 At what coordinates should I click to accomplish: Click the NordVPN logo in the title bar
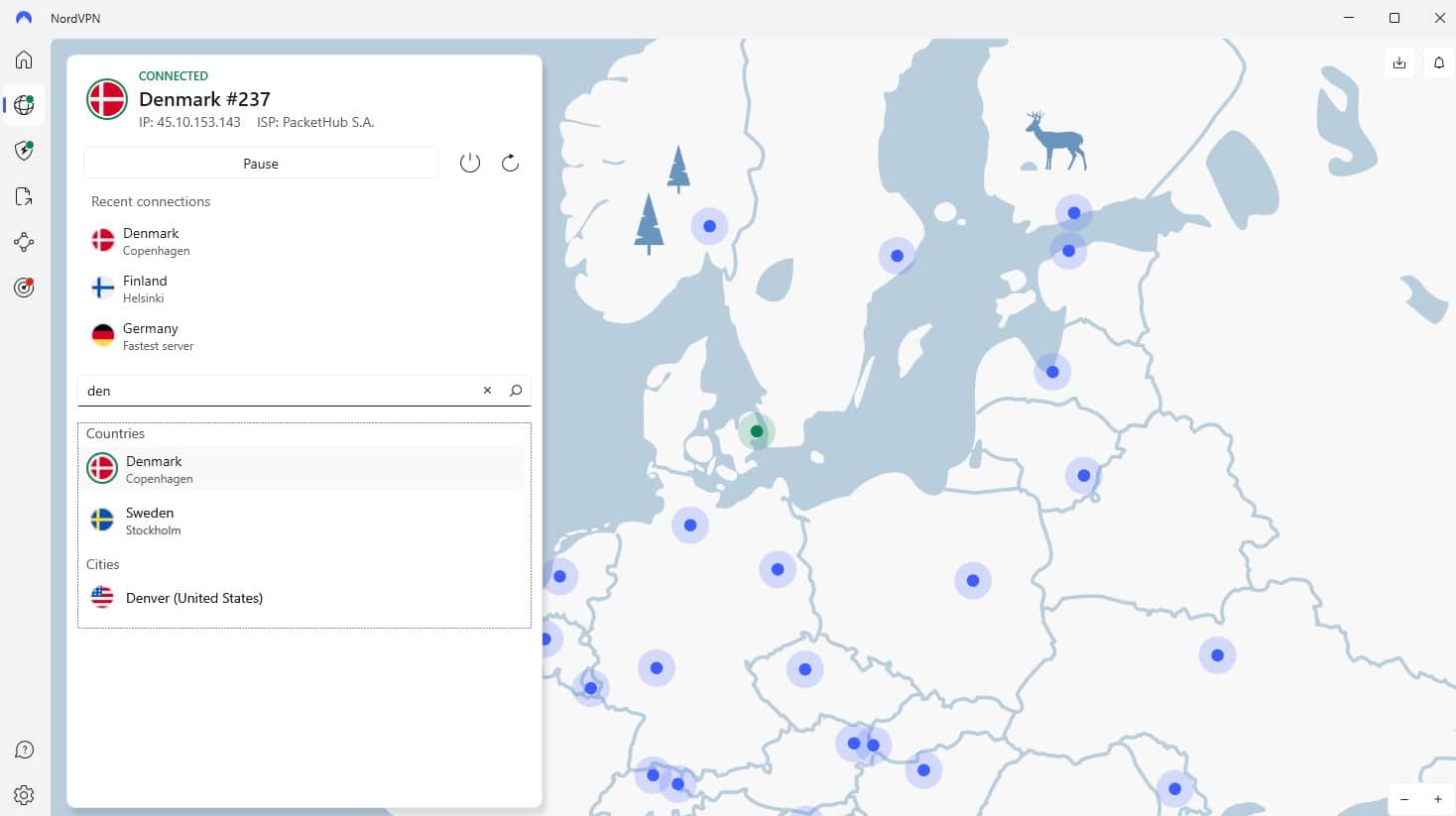[x=24, y=18]
